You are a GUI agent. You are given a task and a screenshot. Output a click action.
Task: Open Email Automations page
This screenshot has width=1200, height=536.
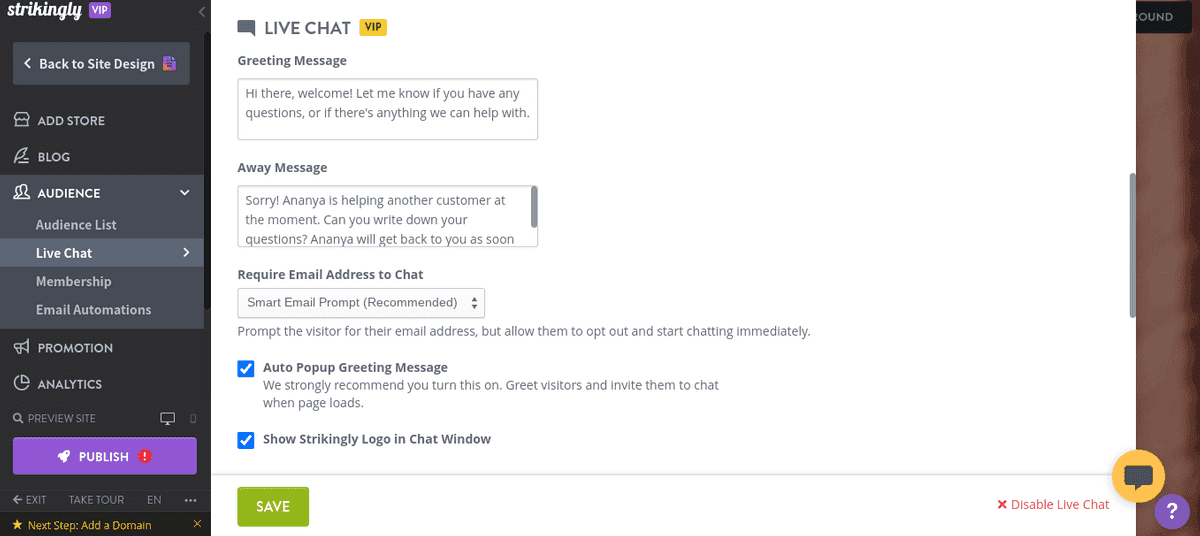point(93,310)
